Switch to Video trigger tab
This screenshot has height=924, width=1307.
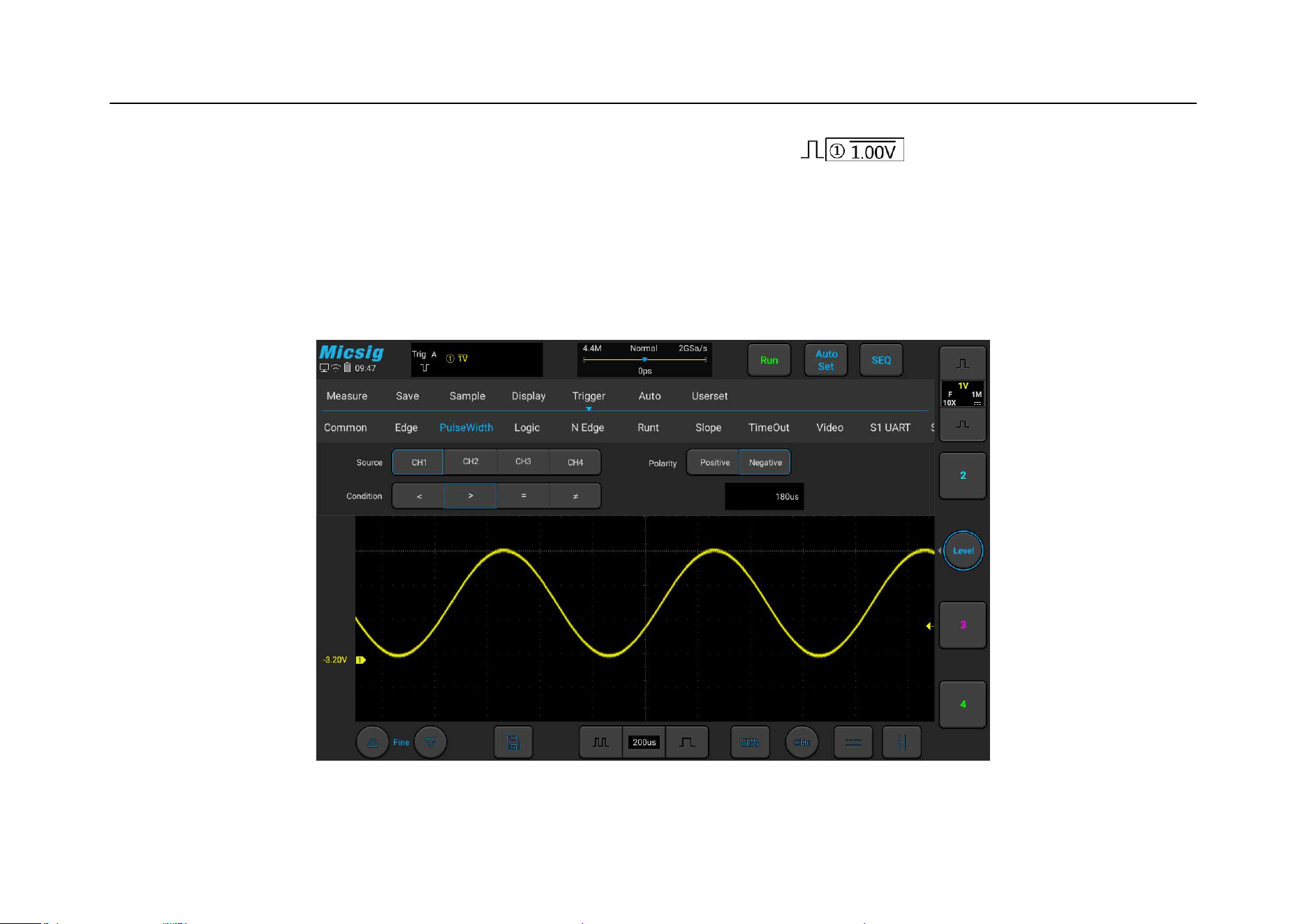[829, 428]
